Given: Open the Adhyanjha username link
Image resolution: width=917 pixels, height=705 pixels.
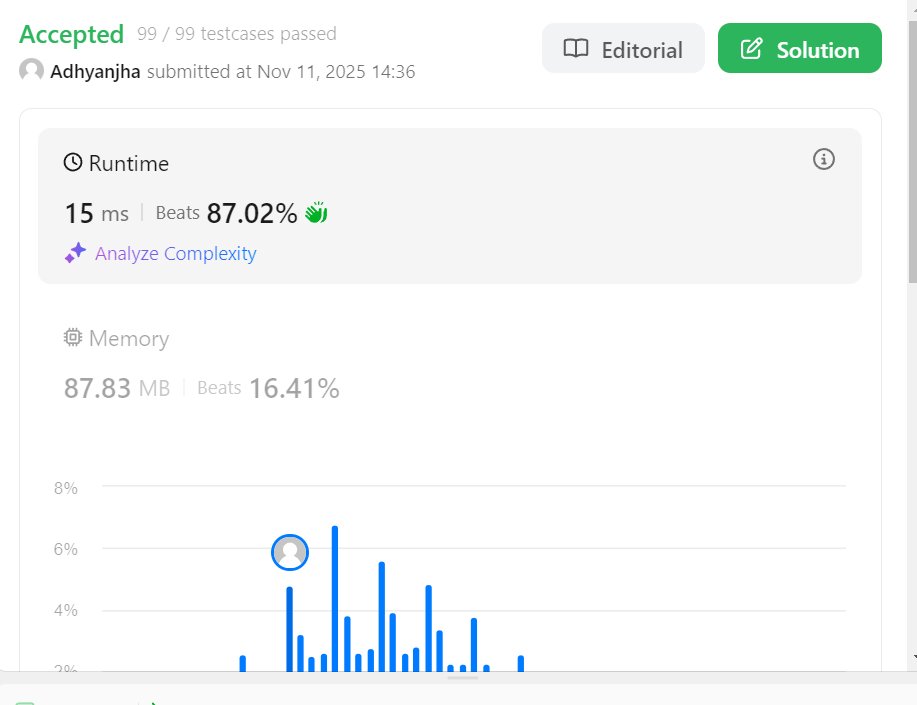Looking at the screenshot, I should (95, 71).
